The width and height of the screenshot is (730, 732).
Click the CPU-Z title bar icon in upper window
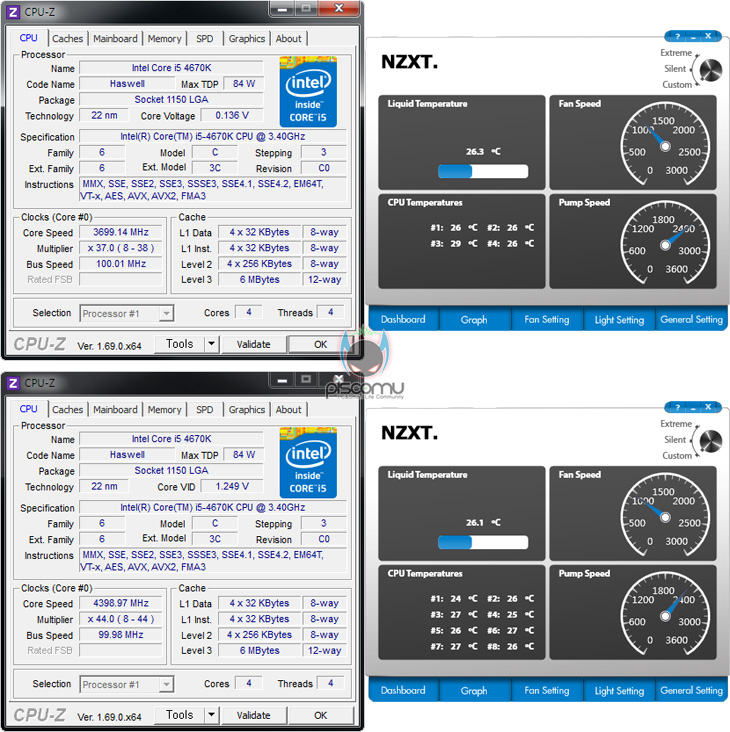pyautogui.click(x=13, y=12)
